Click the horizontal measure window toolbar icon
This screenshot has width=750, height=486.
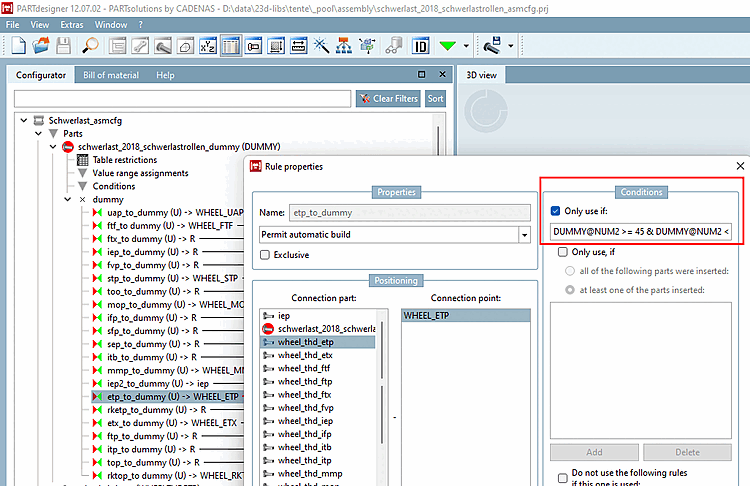tap(298, 46)
